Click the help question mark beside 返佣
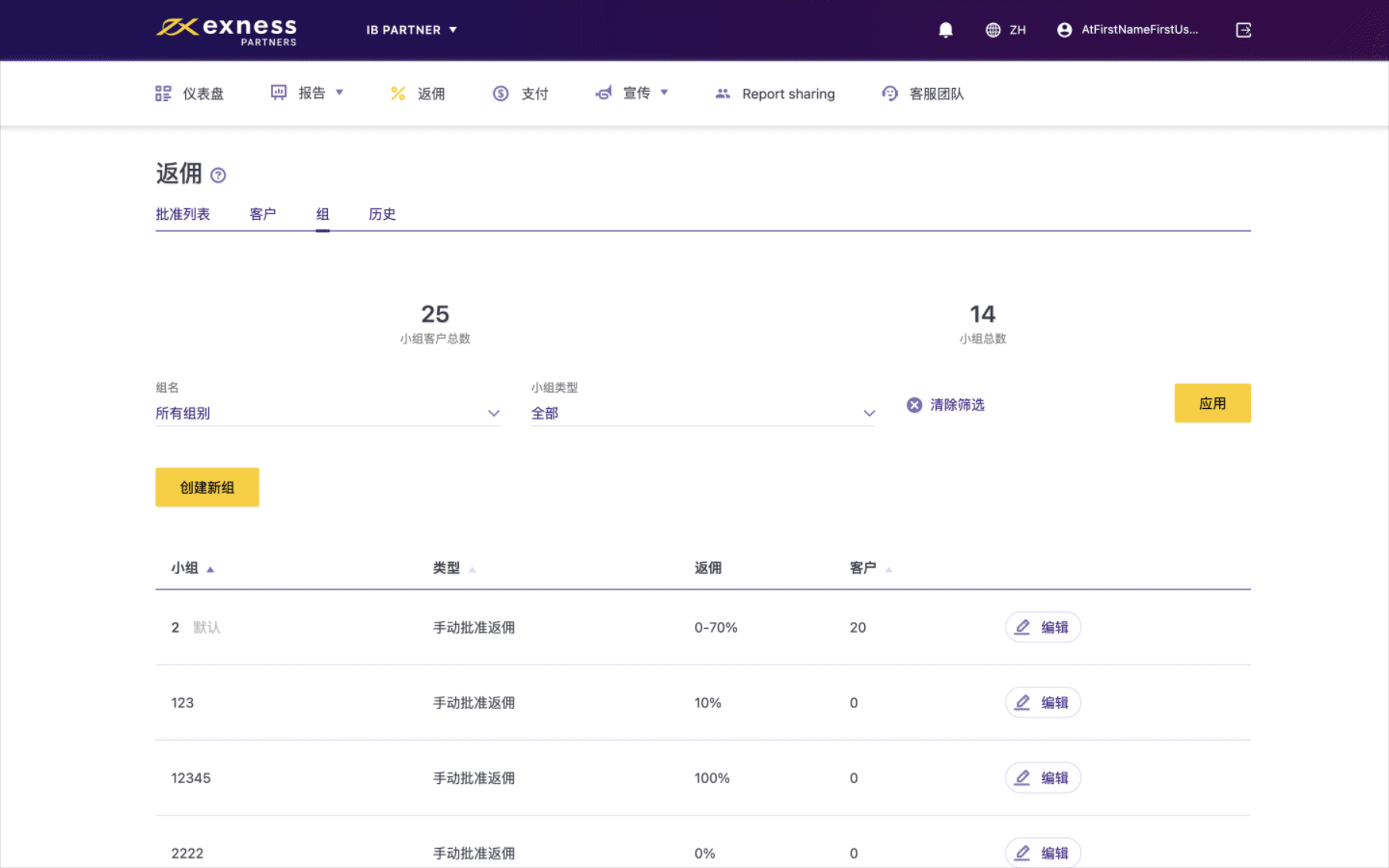This screenshot has height=868, width=1389. 218,175
